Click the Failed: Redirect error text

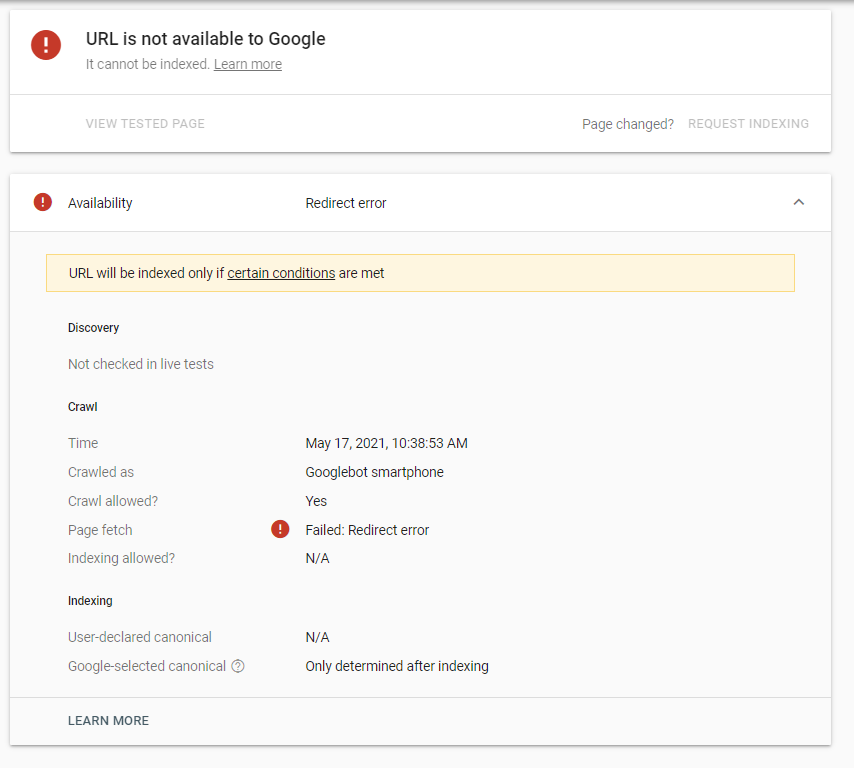(367, 530)
